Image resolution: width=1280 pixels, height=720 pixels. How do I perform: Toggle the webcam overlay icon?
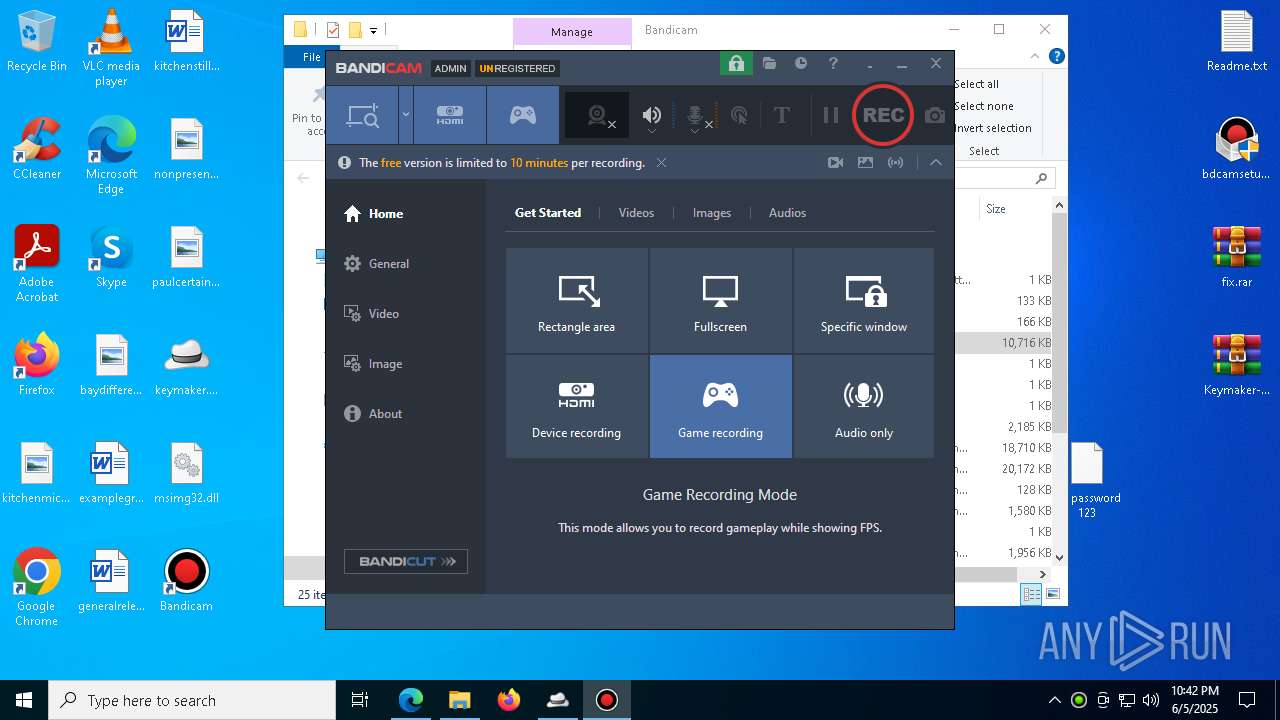pyautogui.click(x=598, y=116)
